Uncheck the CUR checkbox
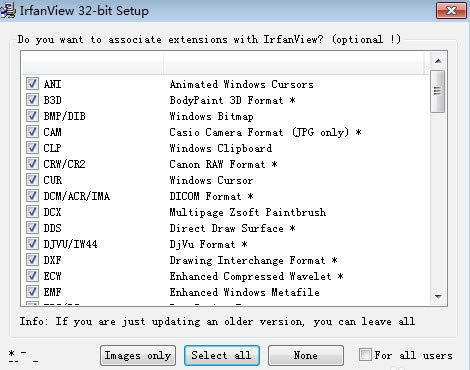 32,180
